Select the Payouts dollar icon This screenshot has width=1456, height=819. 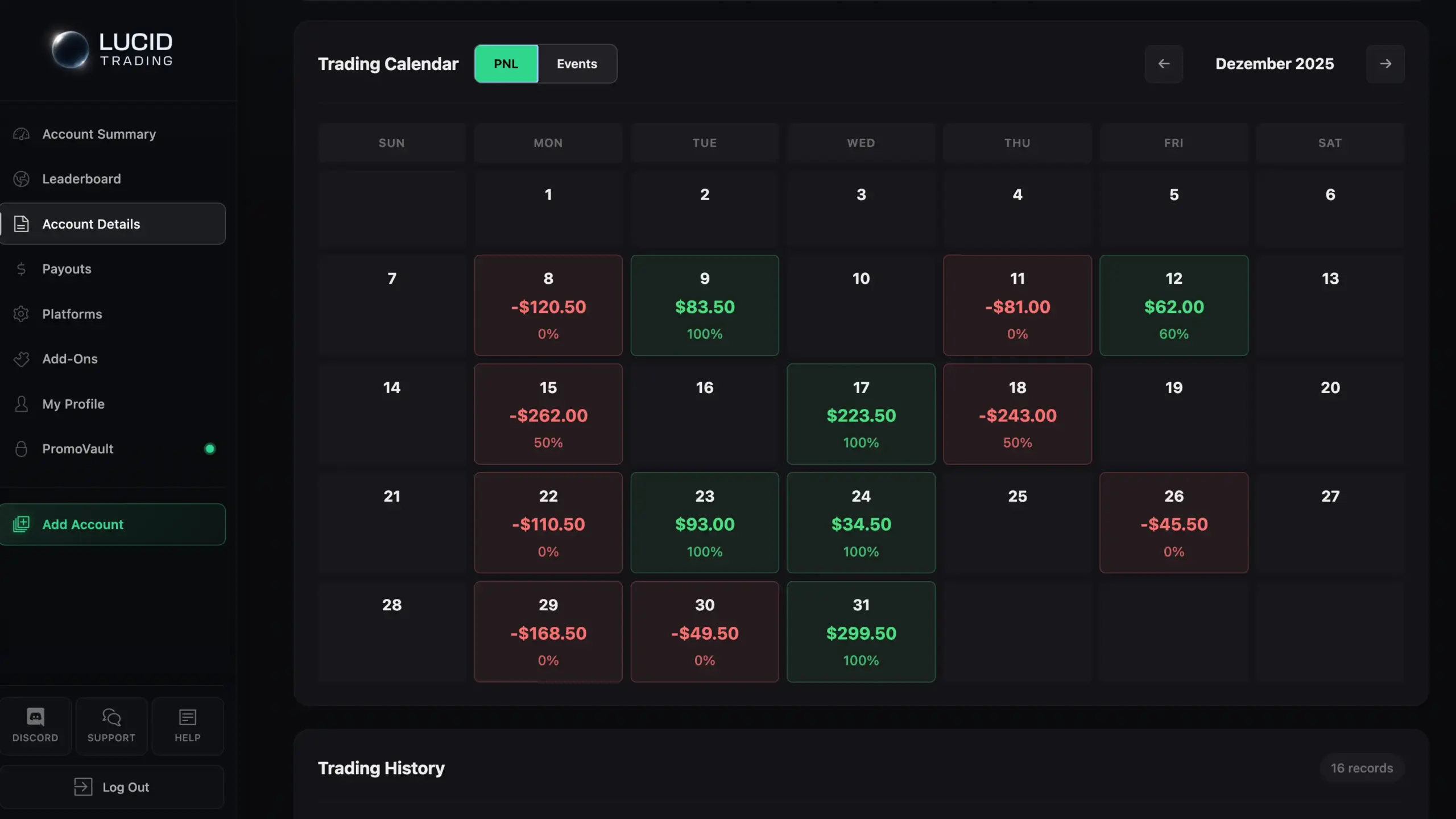21,268
